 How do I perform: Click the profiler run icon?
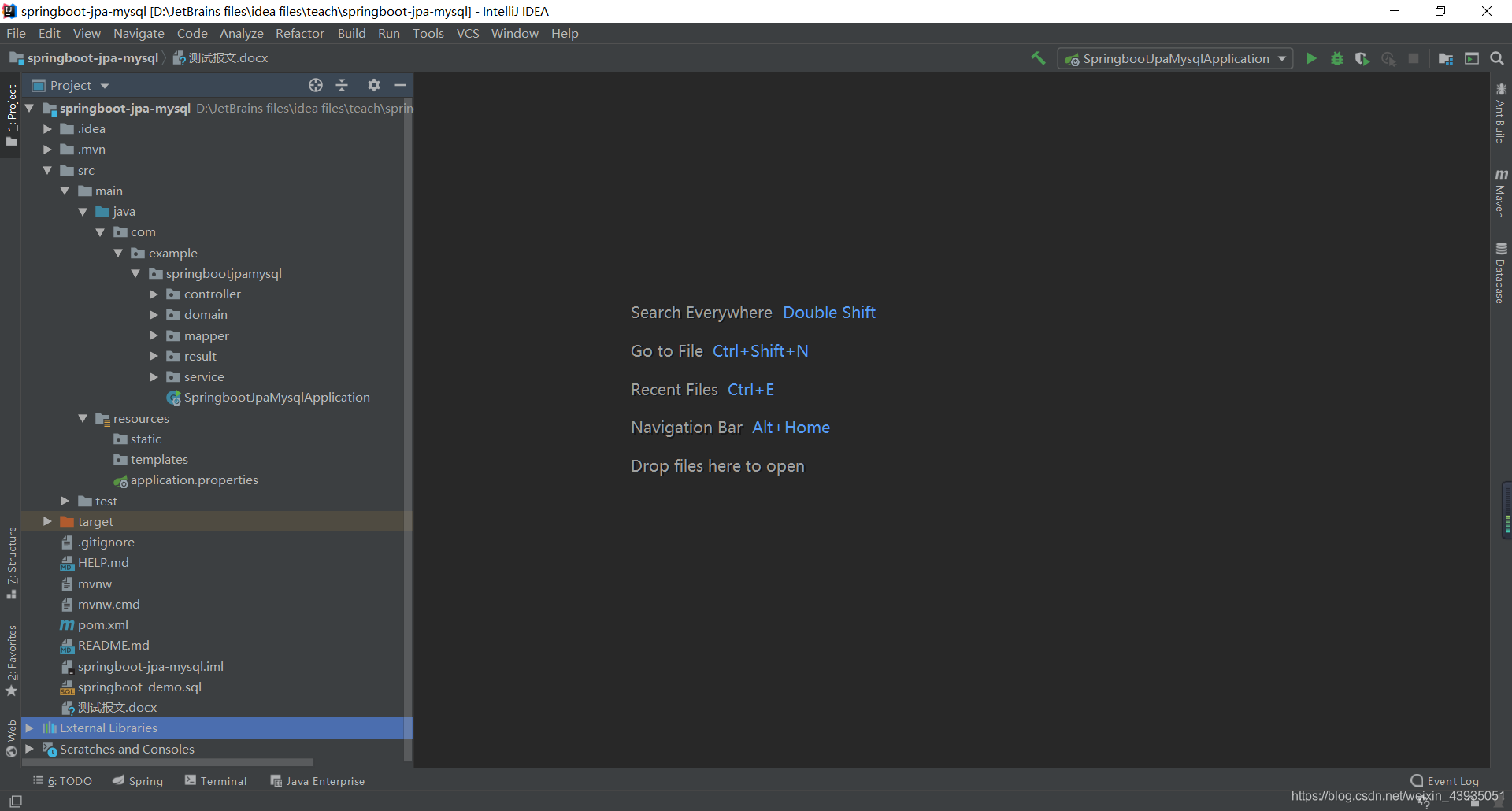point(1388,58)
